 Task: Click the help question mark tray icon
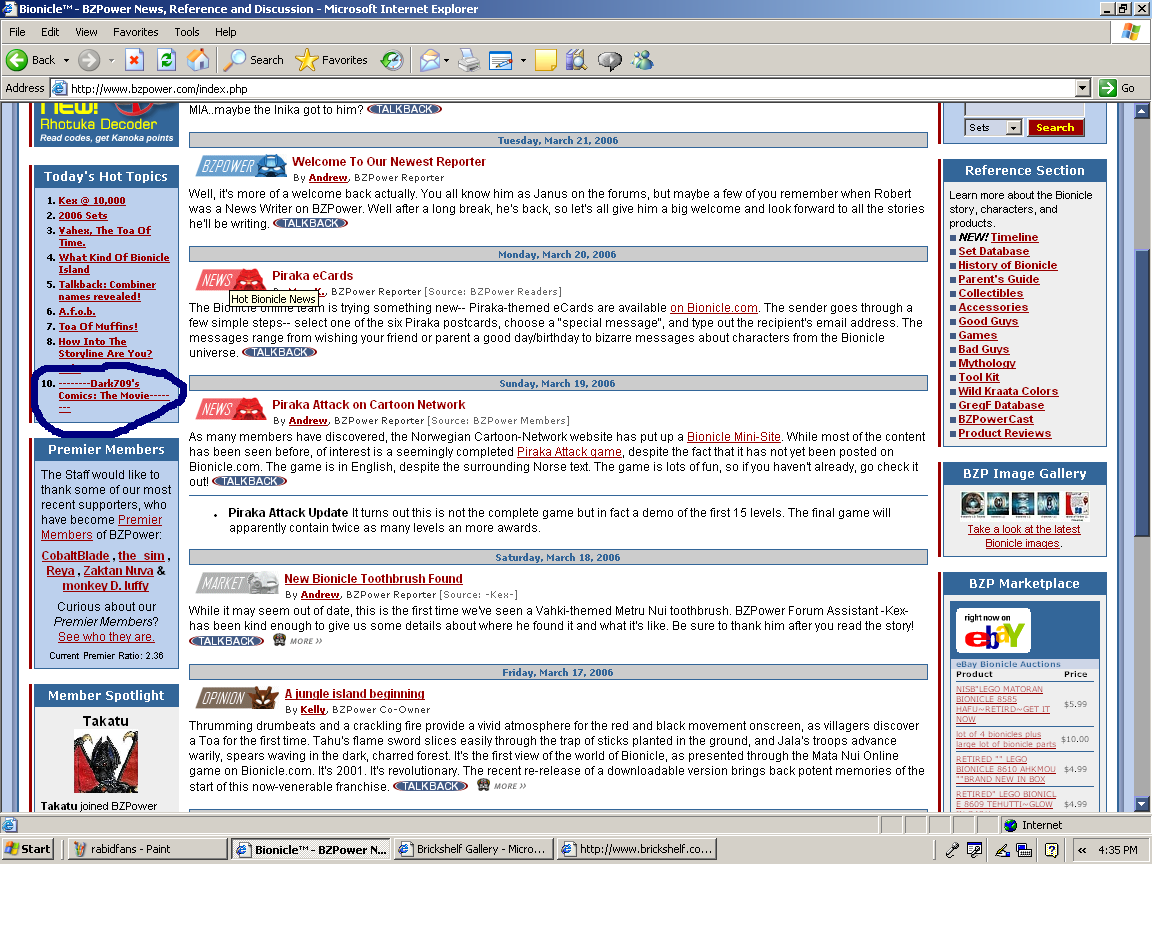click(1051, 850)
